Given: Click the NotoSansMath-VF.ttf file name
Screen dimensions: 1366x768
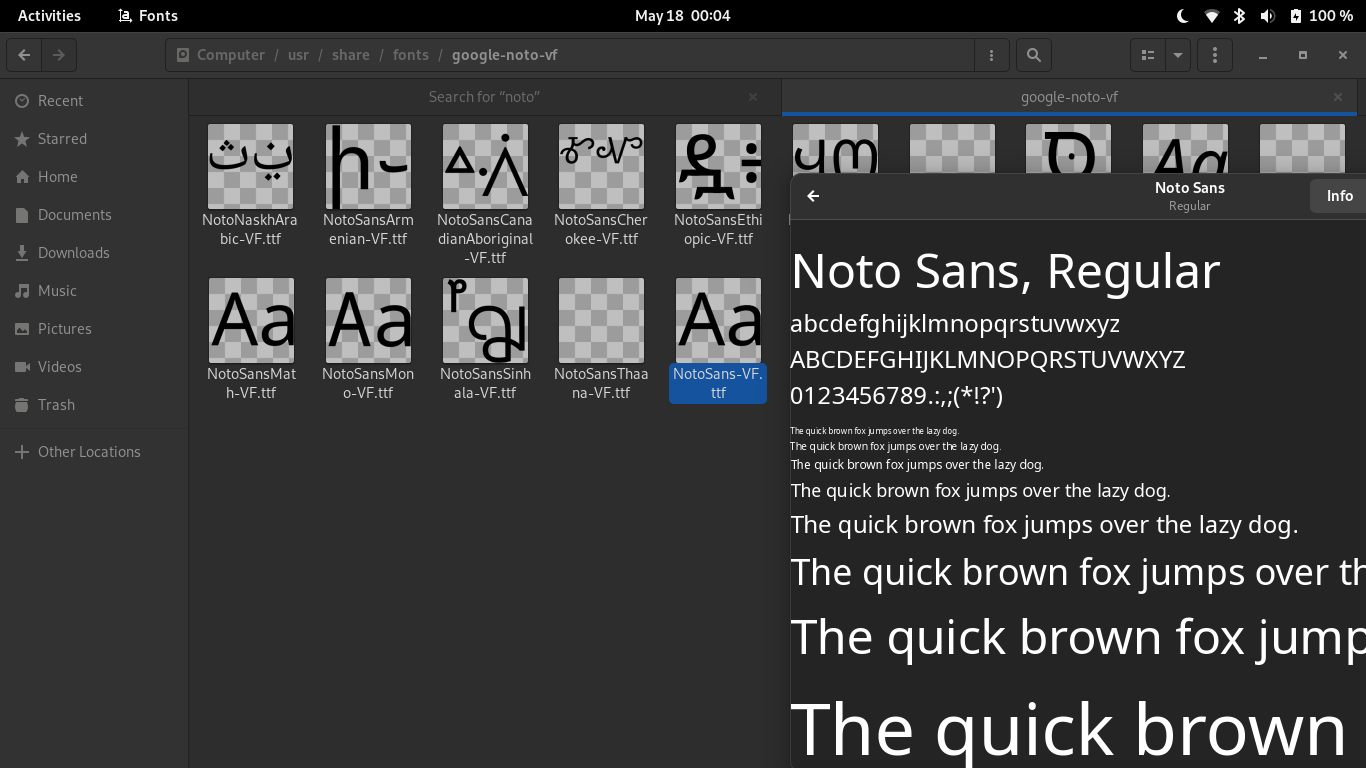Looking at the screenshot, I should [251, 384].
